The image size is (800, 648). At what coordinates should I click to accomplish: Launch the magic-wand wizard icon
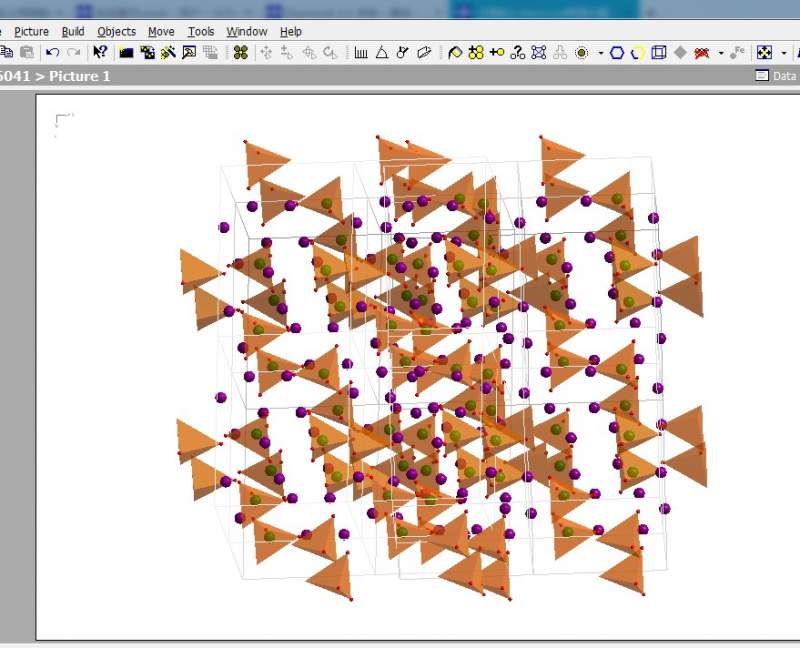pyautogui.click(x=168, y=53)
